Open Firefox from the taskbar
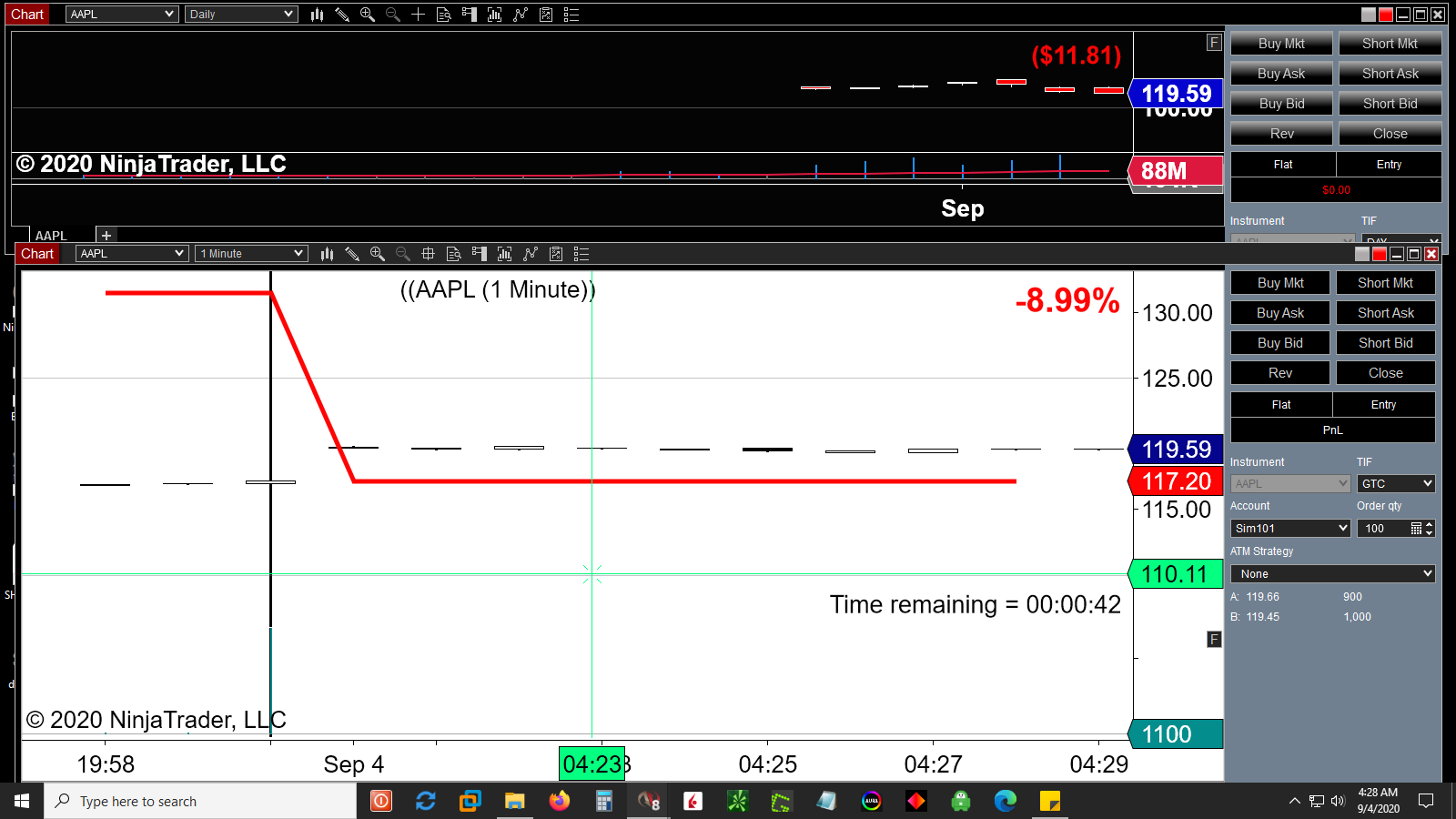The width and height of the screenshot is (1456, 819). [559, 801]
